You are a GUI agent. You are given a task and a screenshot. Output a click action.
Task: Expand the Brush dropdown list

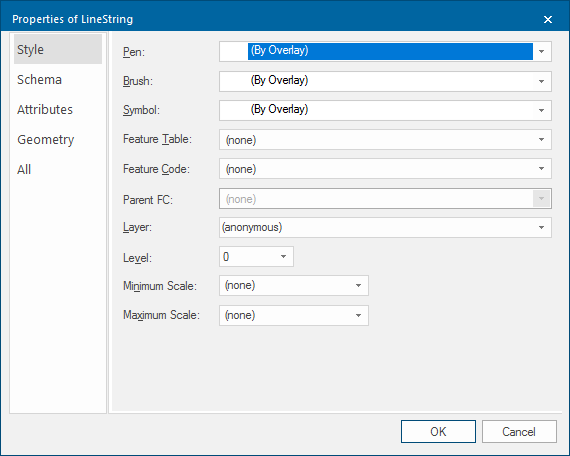pyautogui.click(x=541, y=81)
